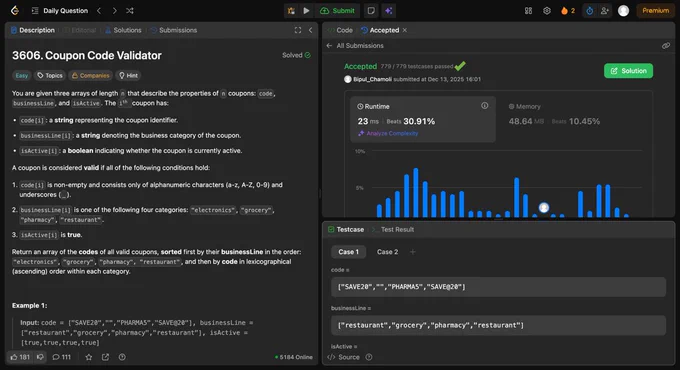Select Case 2
This screenshot has height=370, width=680.
coord(387,252)
